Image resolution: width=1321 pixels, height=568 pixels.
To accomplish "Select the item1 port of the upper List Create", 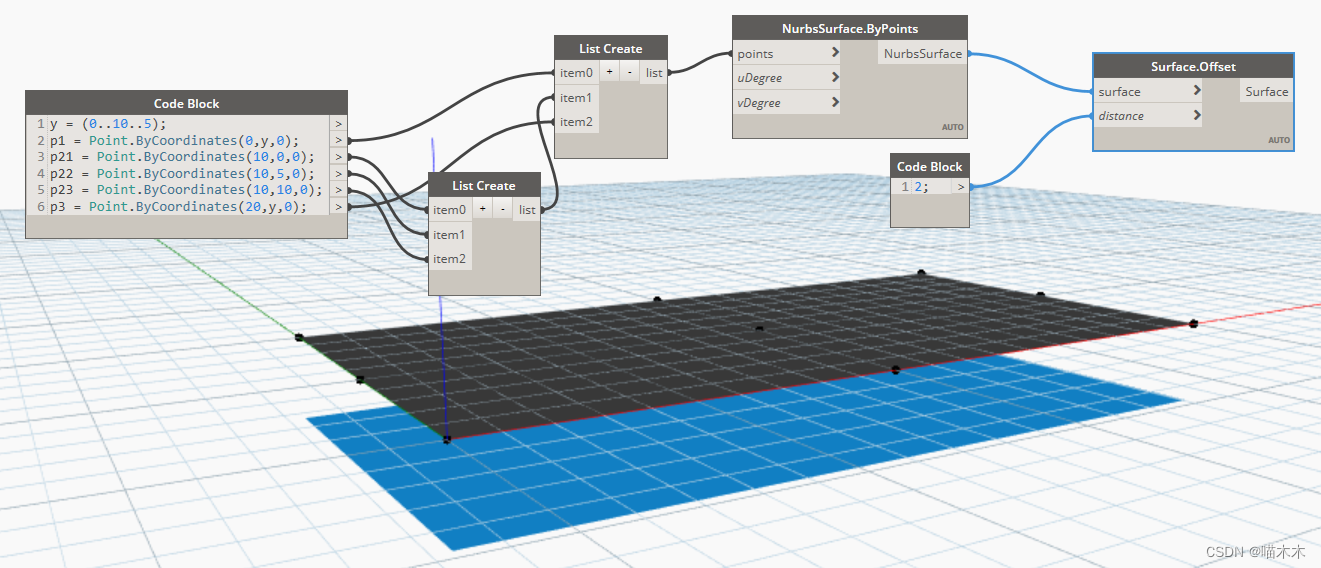I will tap(576, 98).
